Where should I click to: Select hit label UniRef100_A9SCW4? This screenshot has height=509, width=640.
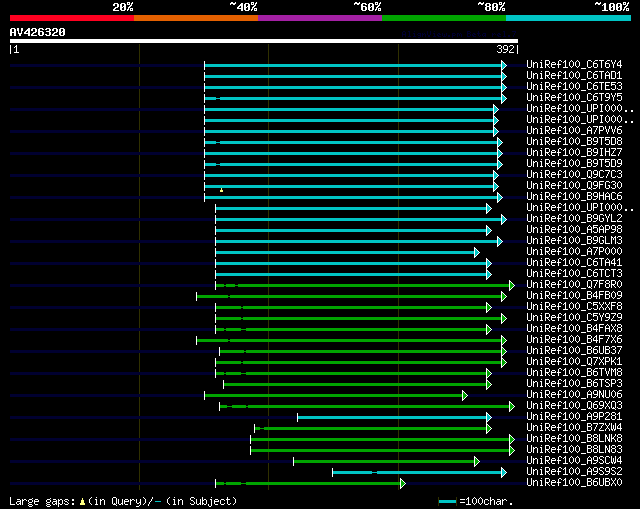click(x=574, y=461)
